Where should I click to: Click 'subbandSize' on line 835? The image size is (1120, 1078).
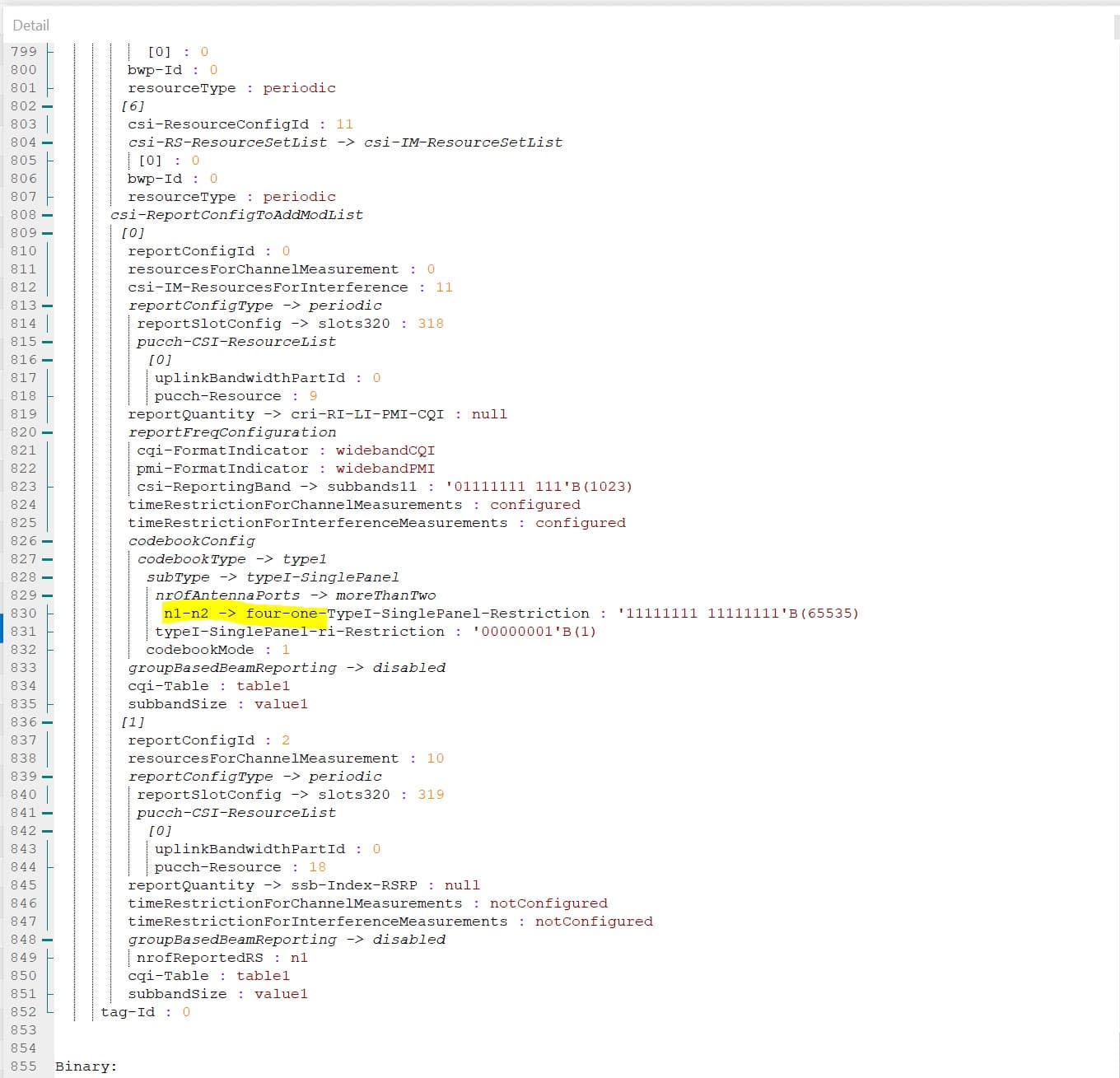[x=177, y=704]
